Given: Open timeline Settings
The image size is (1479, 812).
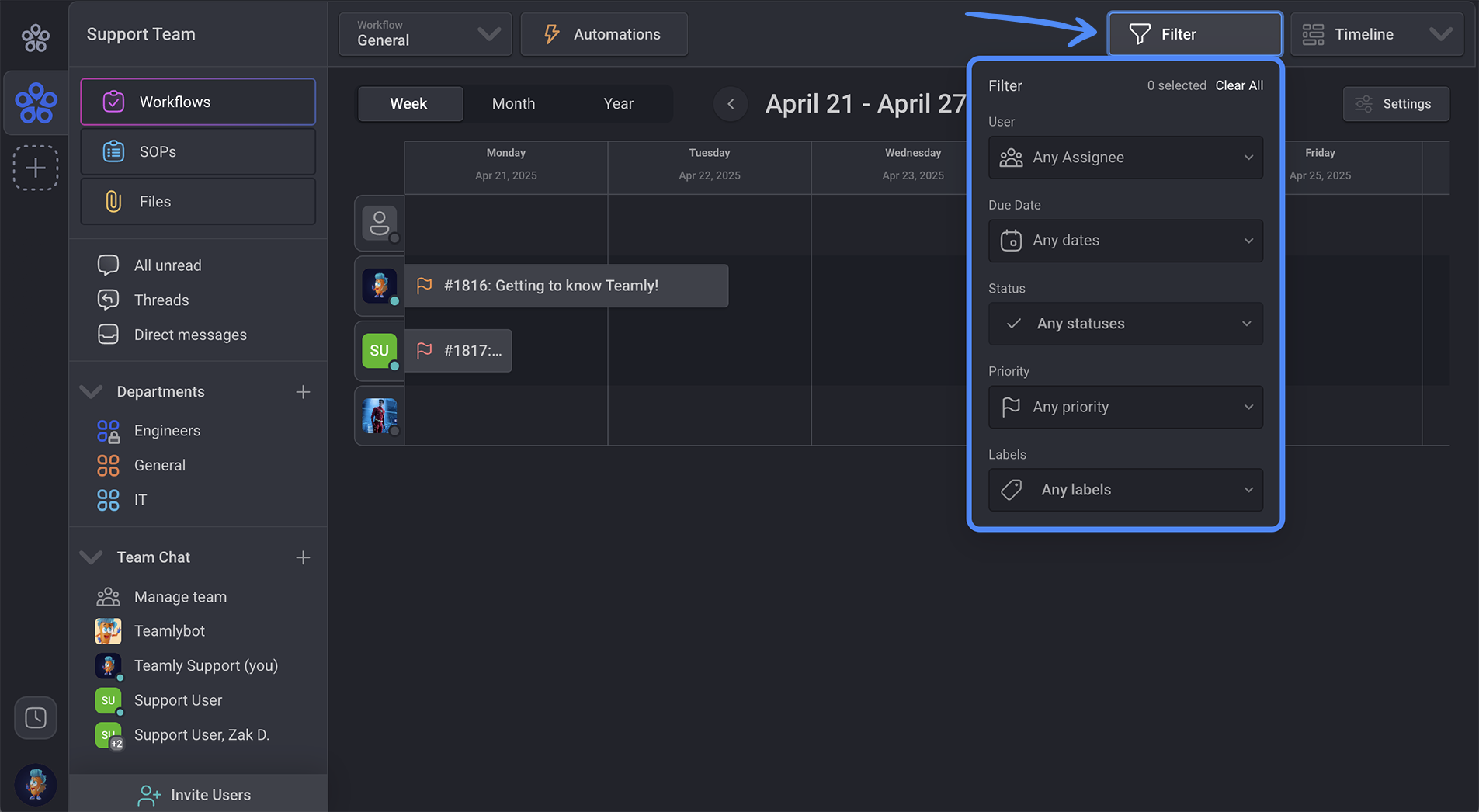Looking at the screenshot, I should click(x=1396, y=104).
